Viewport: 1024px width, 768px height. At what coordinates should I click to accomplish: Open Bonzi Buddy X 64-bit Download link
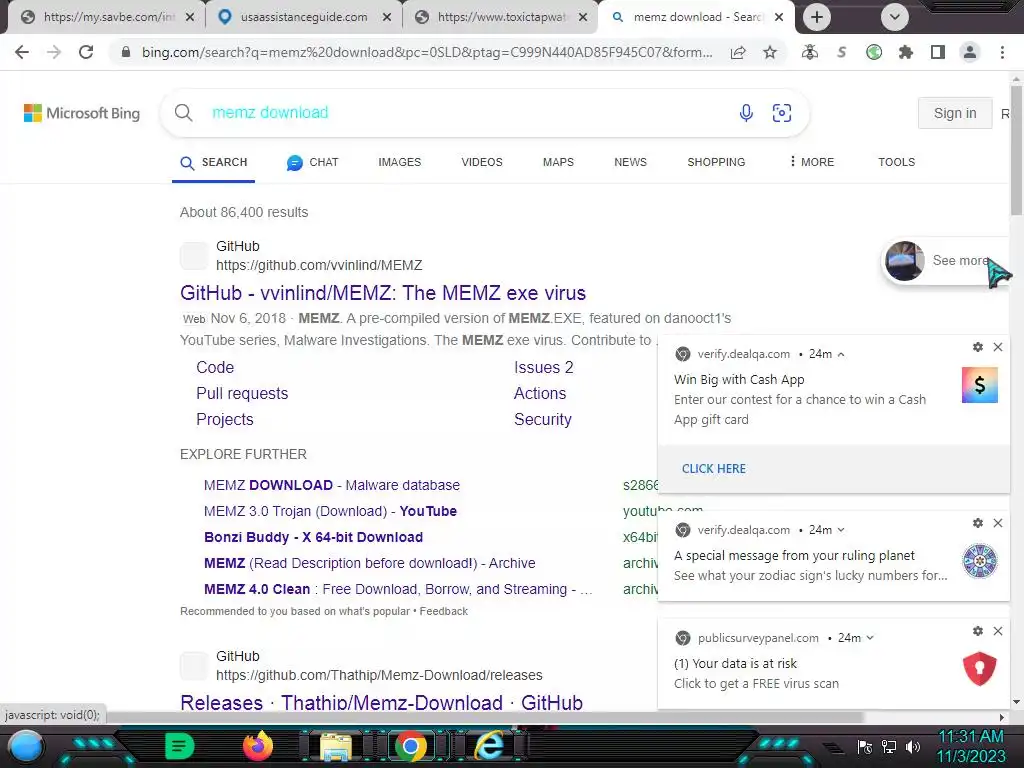coord(313,537)
